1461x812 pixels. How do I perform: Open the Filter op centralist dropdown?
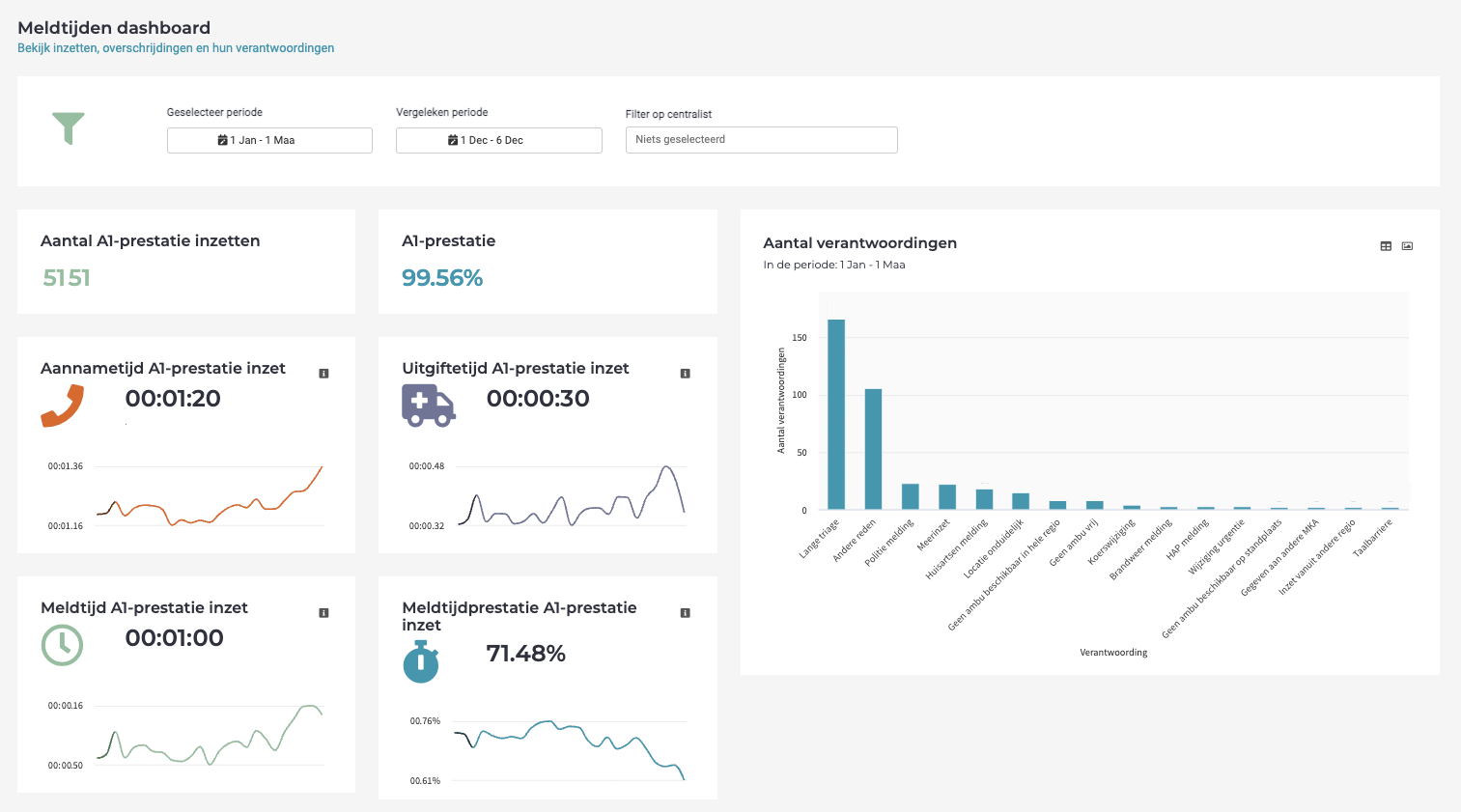(x=761, y=140)
